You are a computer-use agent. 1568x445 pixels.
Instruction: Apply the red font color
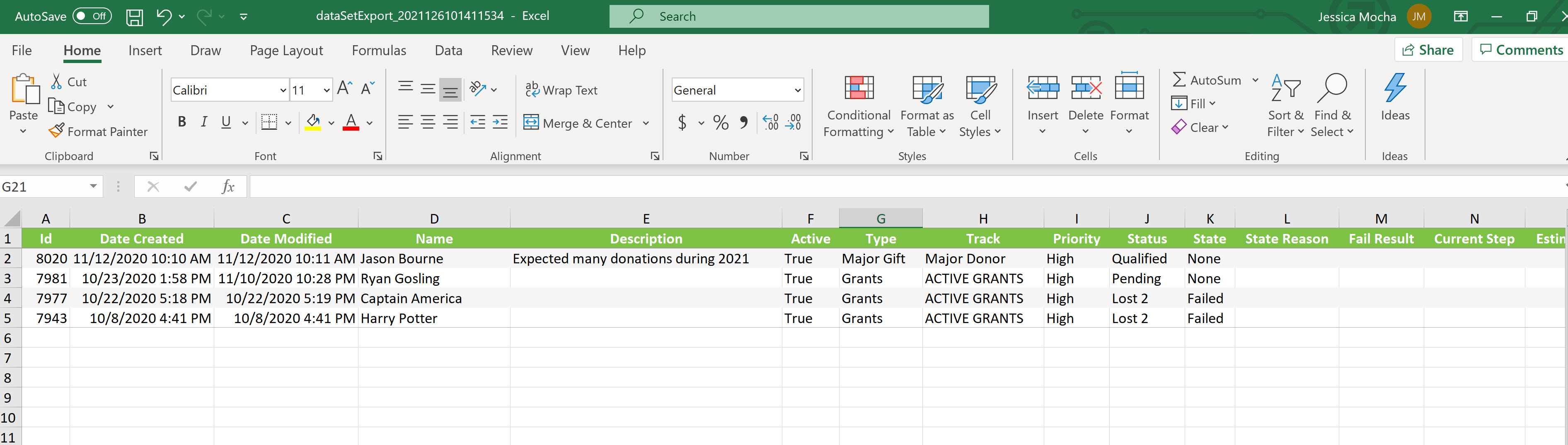tap(351, 122)
